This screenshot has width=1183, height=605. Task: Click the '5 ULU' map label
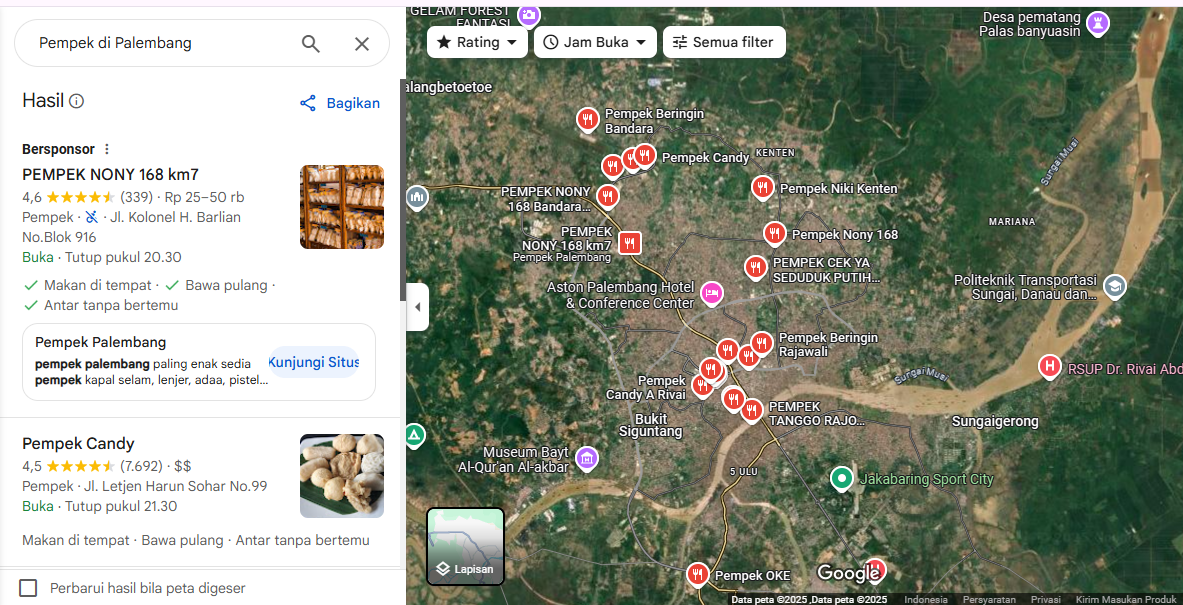(x=743, y=472)
